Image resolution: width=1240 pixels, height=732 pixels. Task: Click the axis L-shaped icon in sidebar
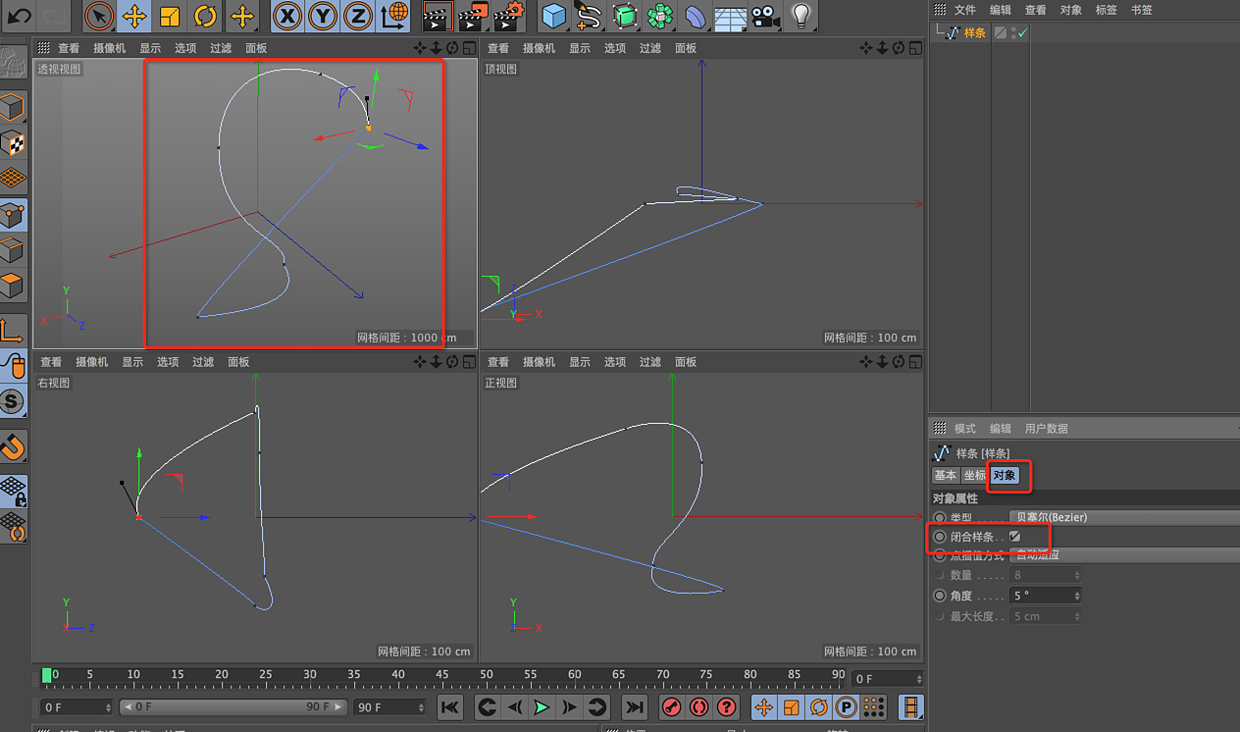13,330
